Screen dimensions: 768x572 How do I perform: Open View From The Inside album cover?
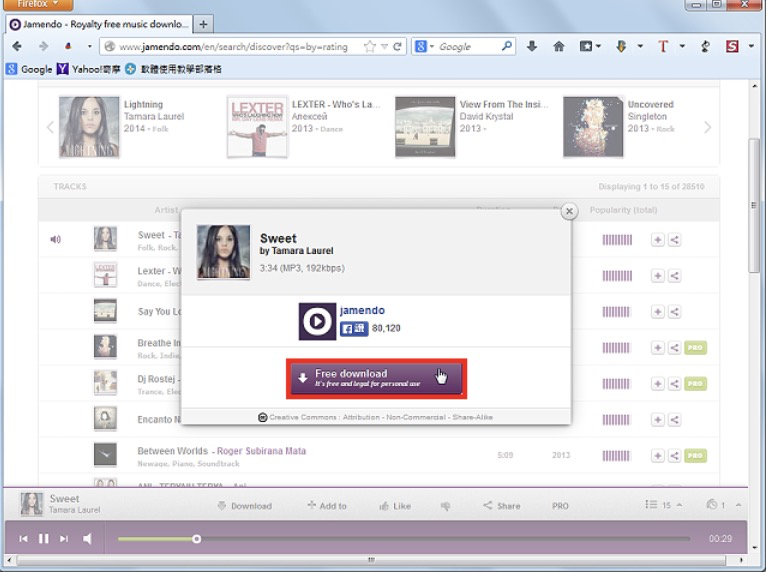(x=425, y=127)
